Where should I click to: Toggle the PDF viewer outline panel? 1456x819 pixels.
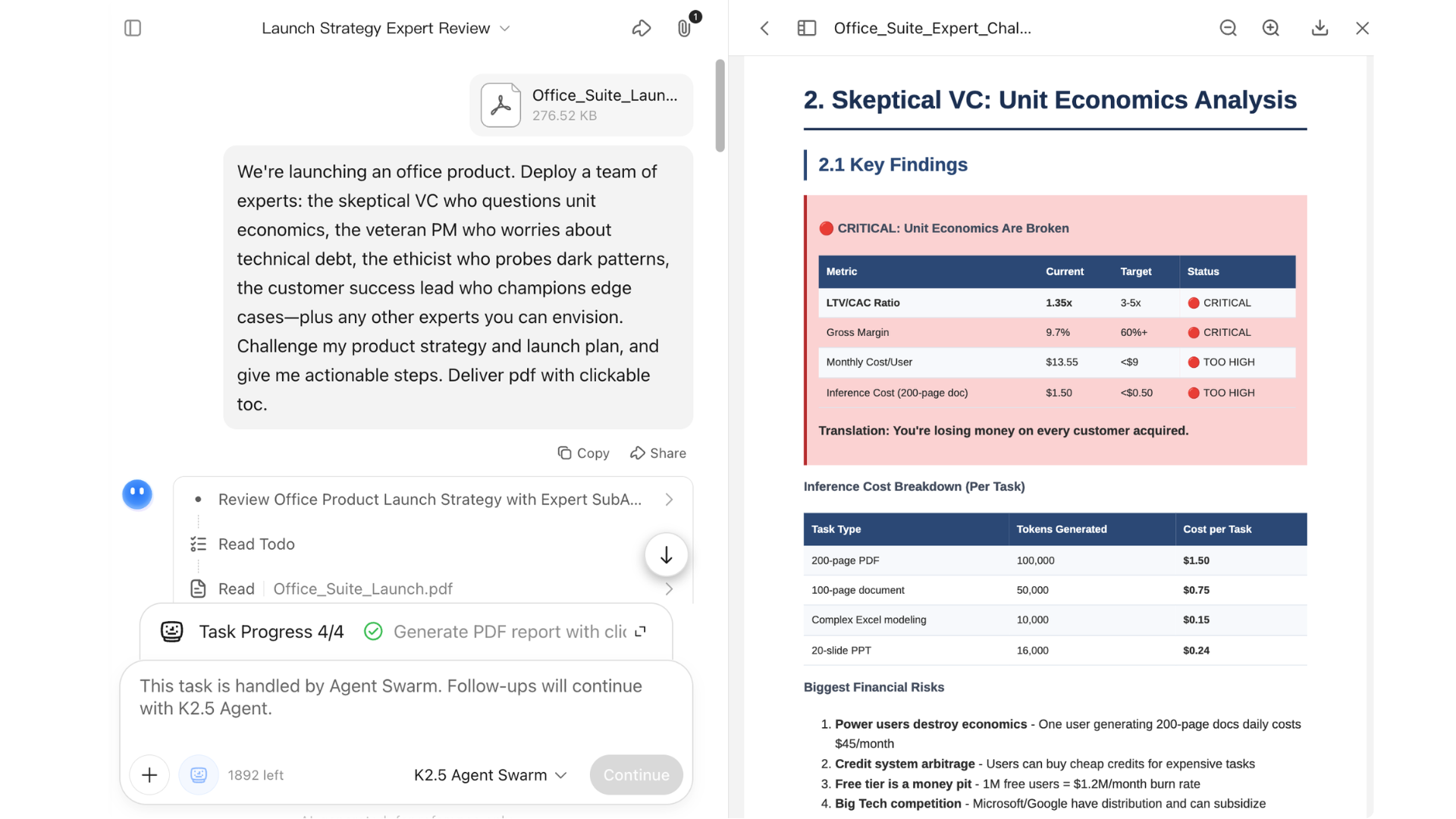pos(807,28)
